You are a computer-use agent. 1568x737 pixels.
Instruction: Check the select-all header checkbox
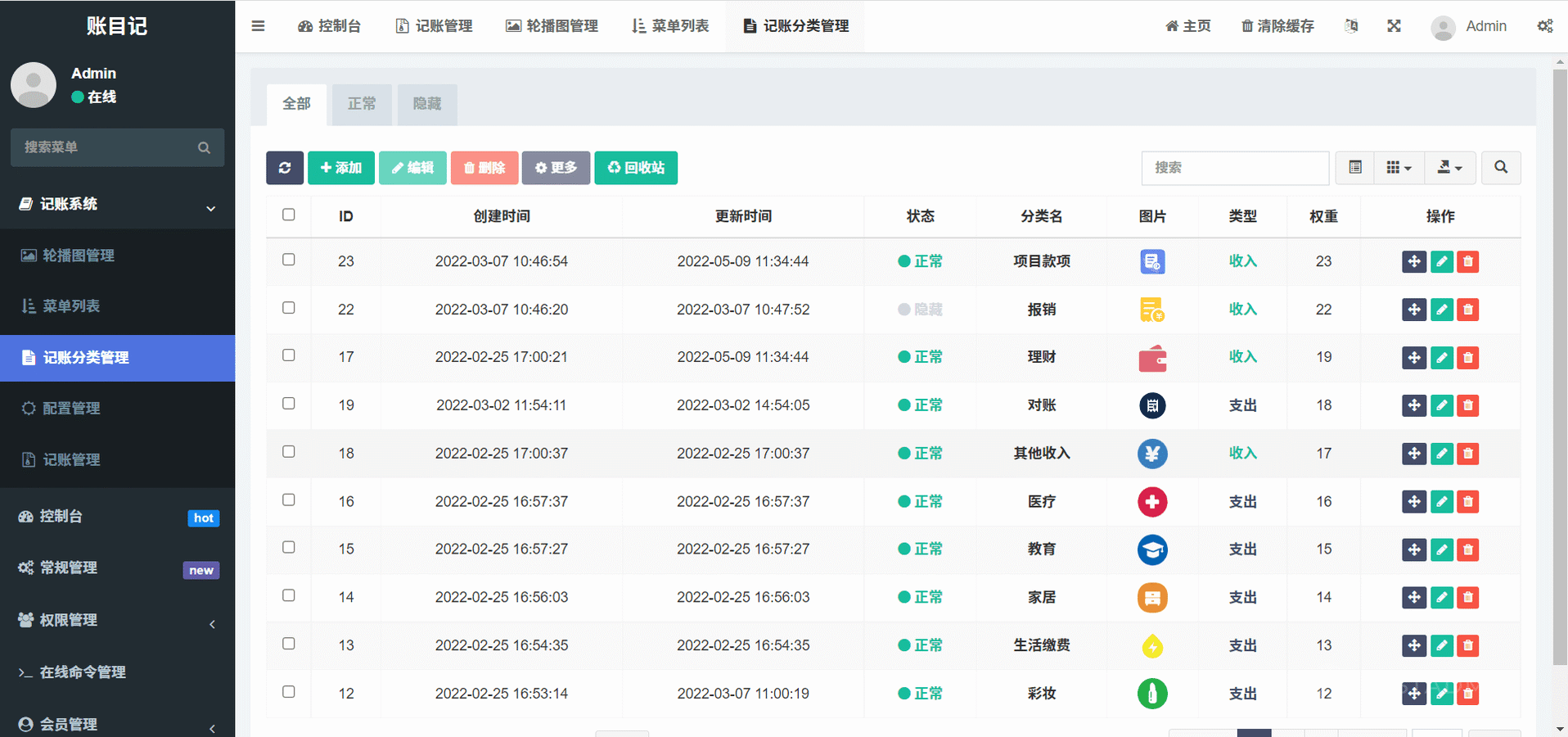coord(289,215)
